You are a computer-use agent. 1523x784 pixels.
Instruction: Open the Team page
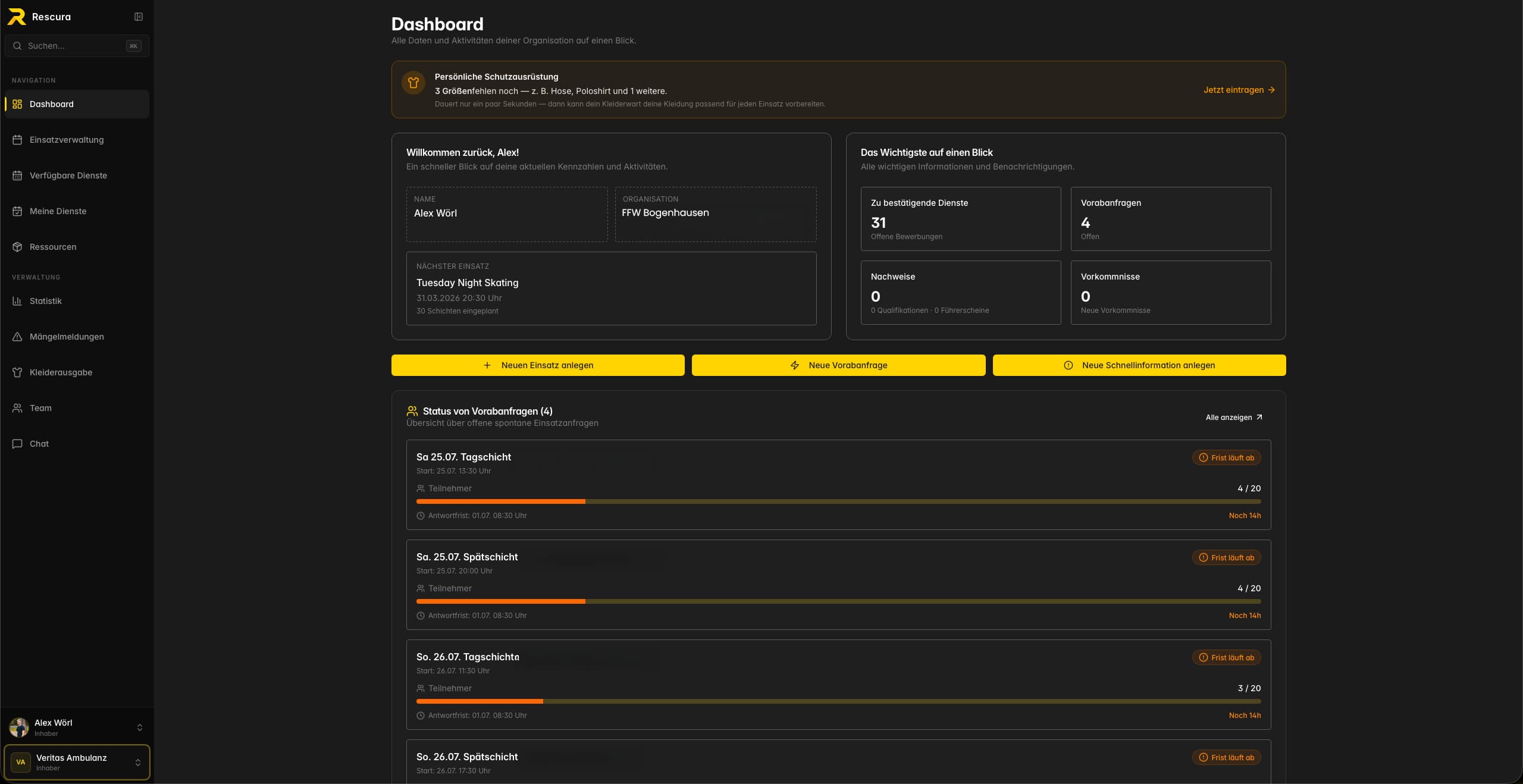point(77,408)
